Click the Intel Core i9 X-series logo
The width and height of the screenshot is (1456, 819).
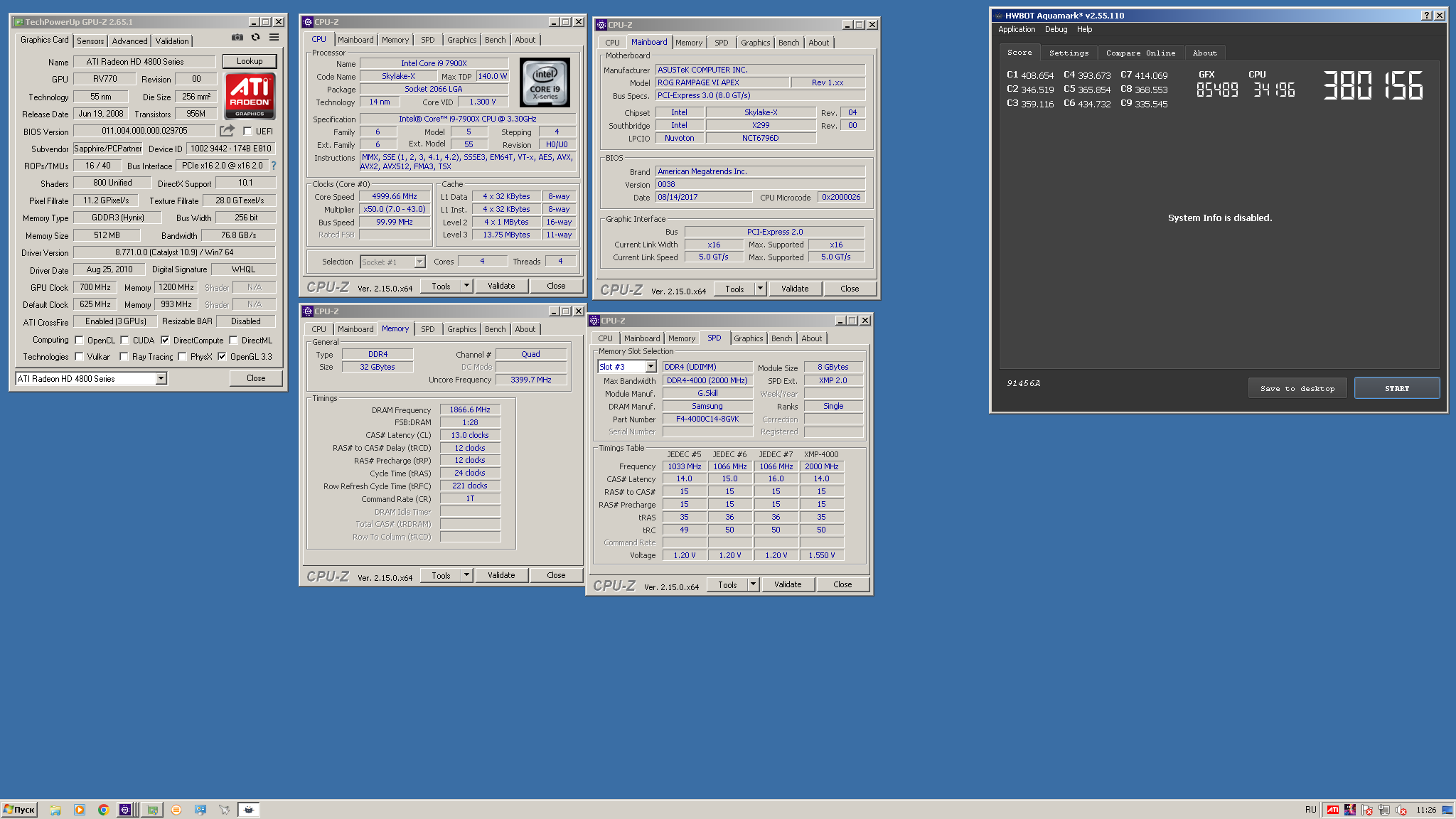545,83
